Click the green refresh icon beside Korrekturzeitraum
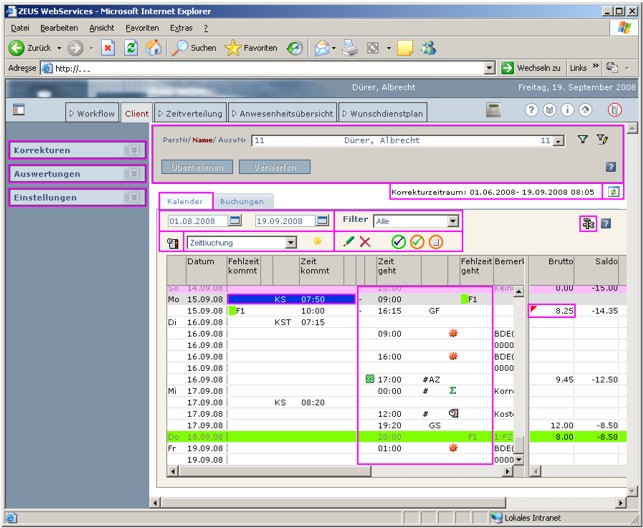 point(613,191)
